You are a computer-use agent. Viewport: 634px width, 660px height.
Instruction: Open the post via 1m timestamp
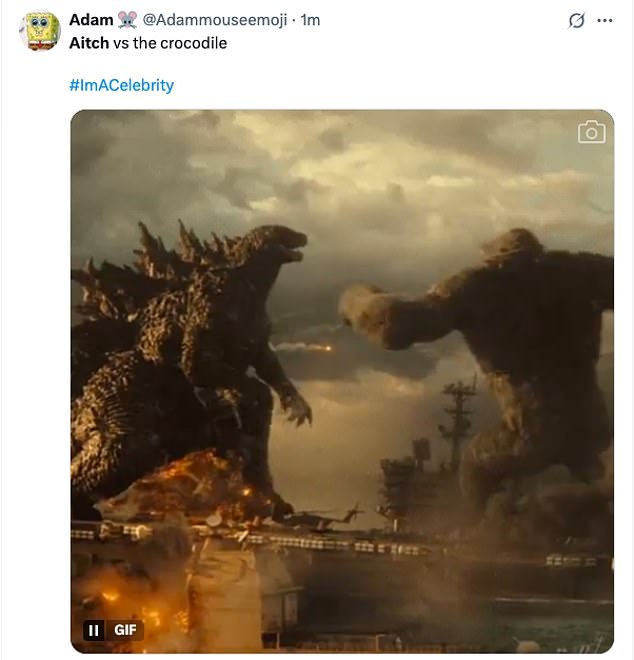(311, 19)
